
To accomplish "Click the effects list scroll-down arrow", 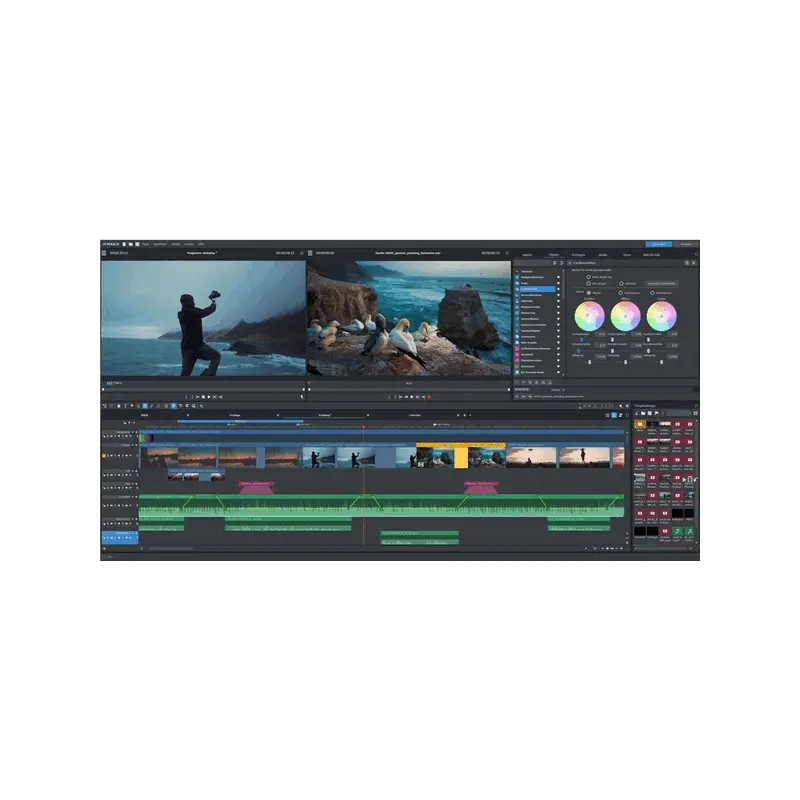I will point(563,374).
